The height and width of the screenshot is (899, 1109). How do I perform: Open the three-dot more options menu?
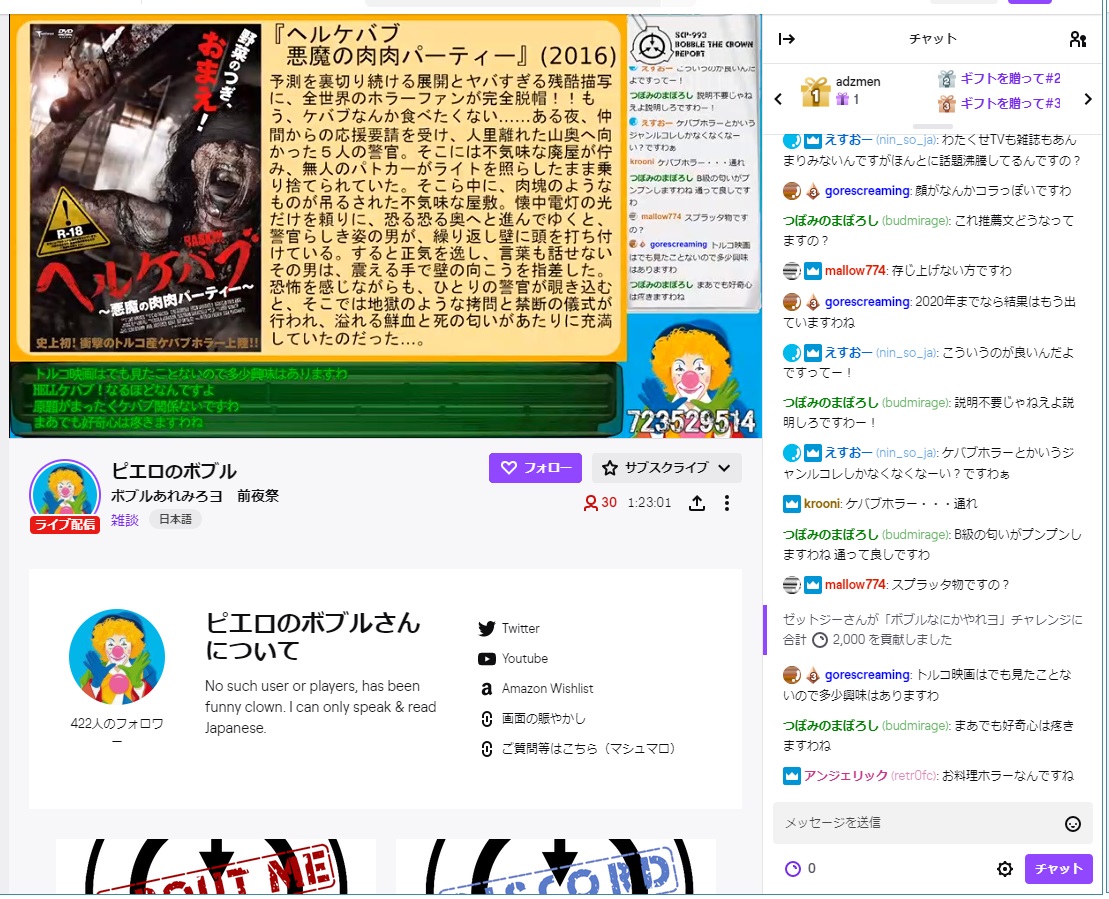pyautogui.click(x=727, y=503)
